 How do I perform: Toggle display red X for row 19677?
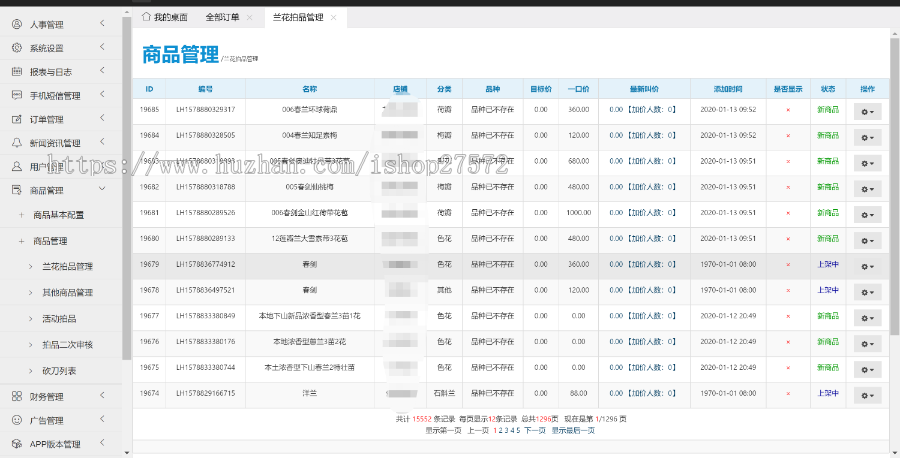click(x=788, y=316)
